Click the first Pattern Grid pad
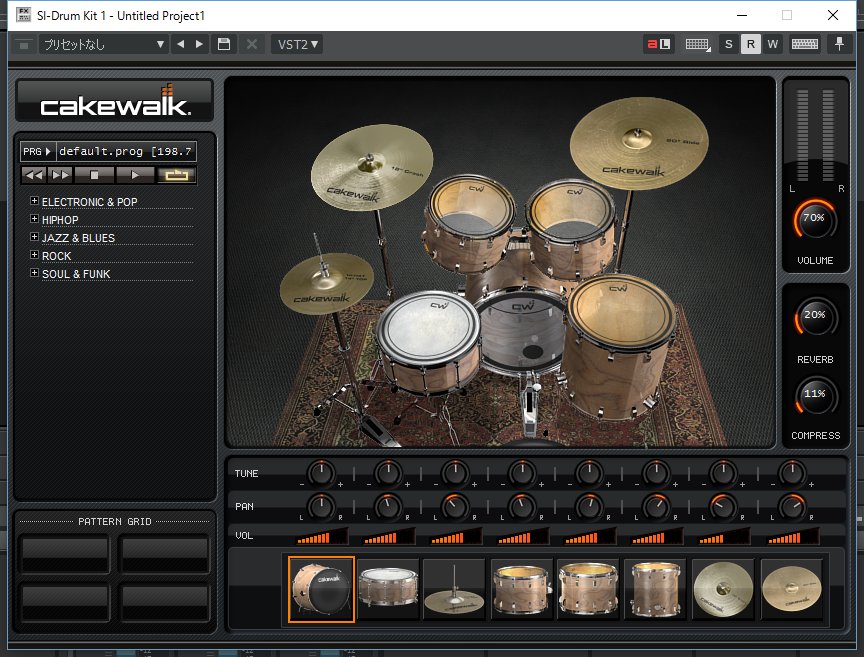Image resolution: width=864 pixels, height=657 pixels. pyautogui.click(x=65, y=552)
